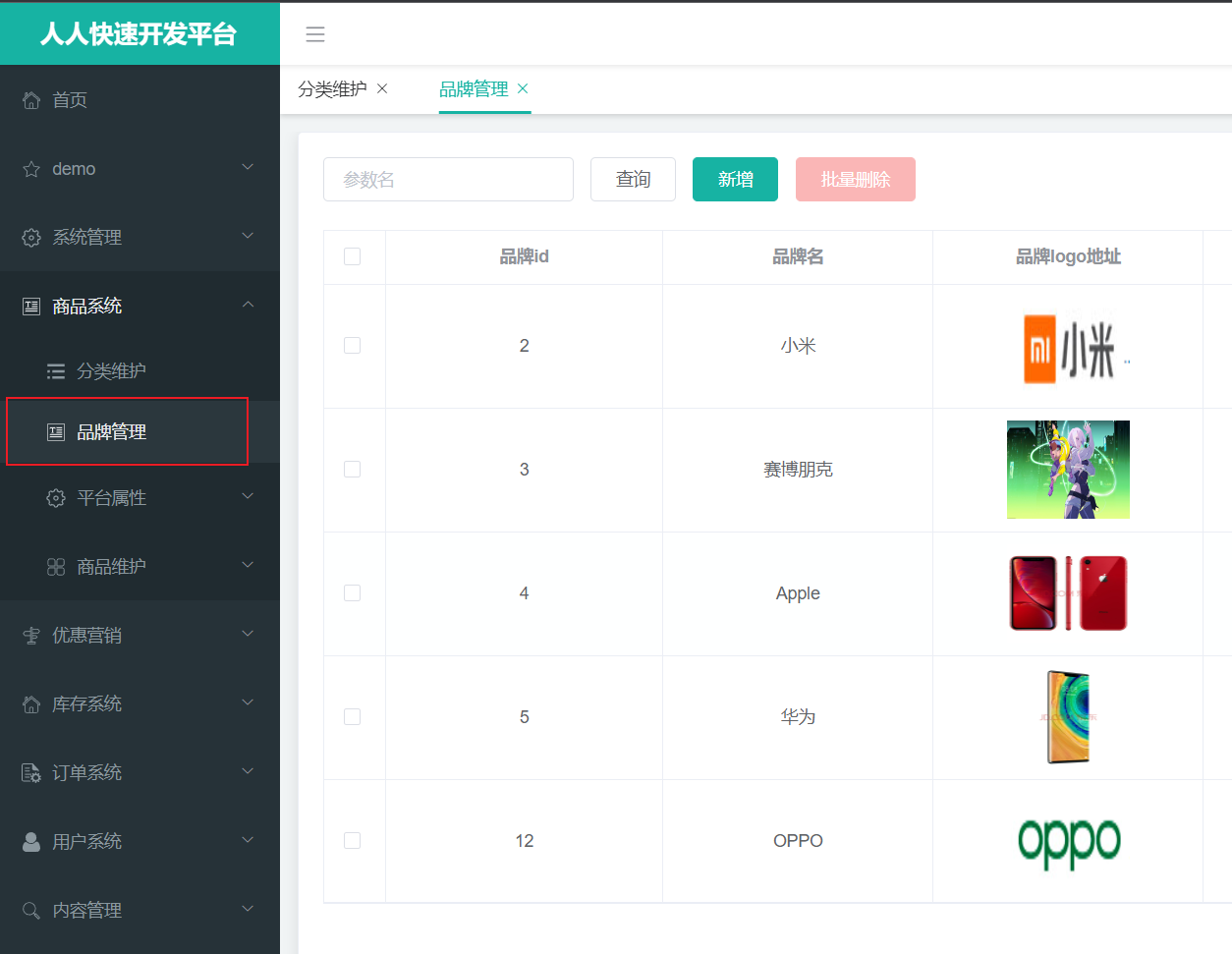Viewport: 1232px width, 954px height.
Task: Expand the 库存系统 menu chevron
Action: click(248, 702)
